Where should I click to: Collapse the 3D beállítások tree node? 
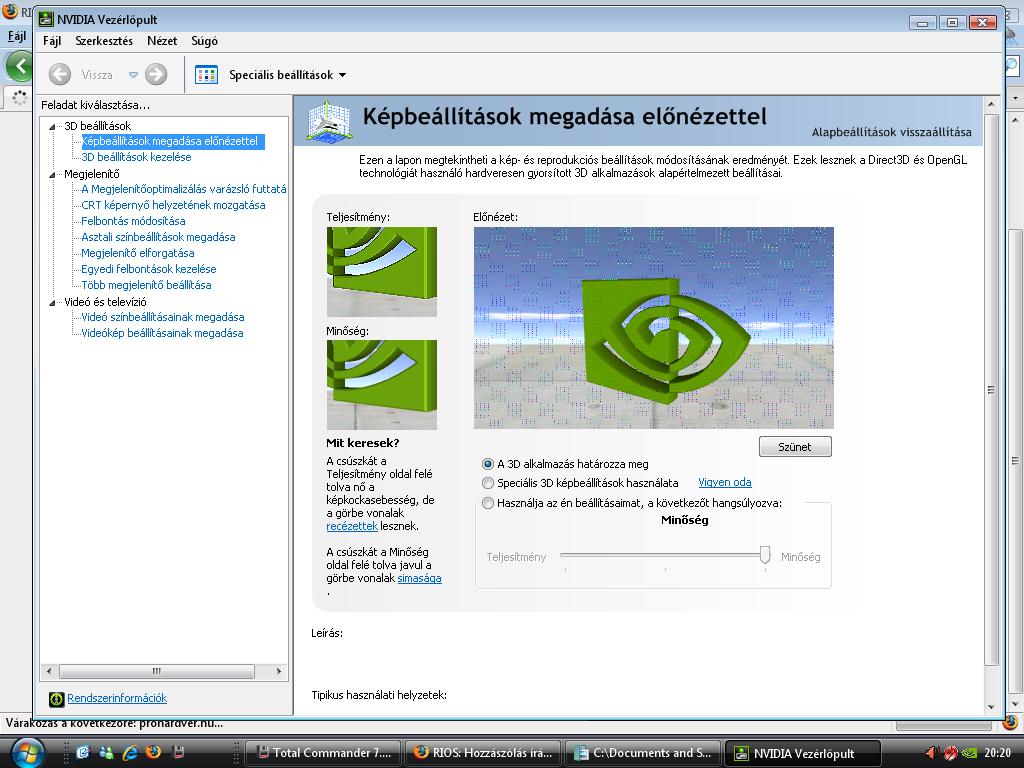(x=52, y=127)
